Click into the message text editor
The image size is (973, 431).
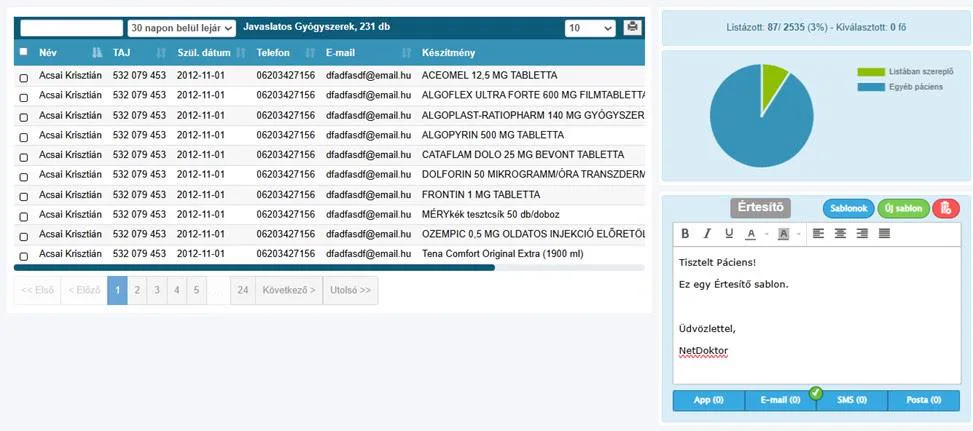817,315
